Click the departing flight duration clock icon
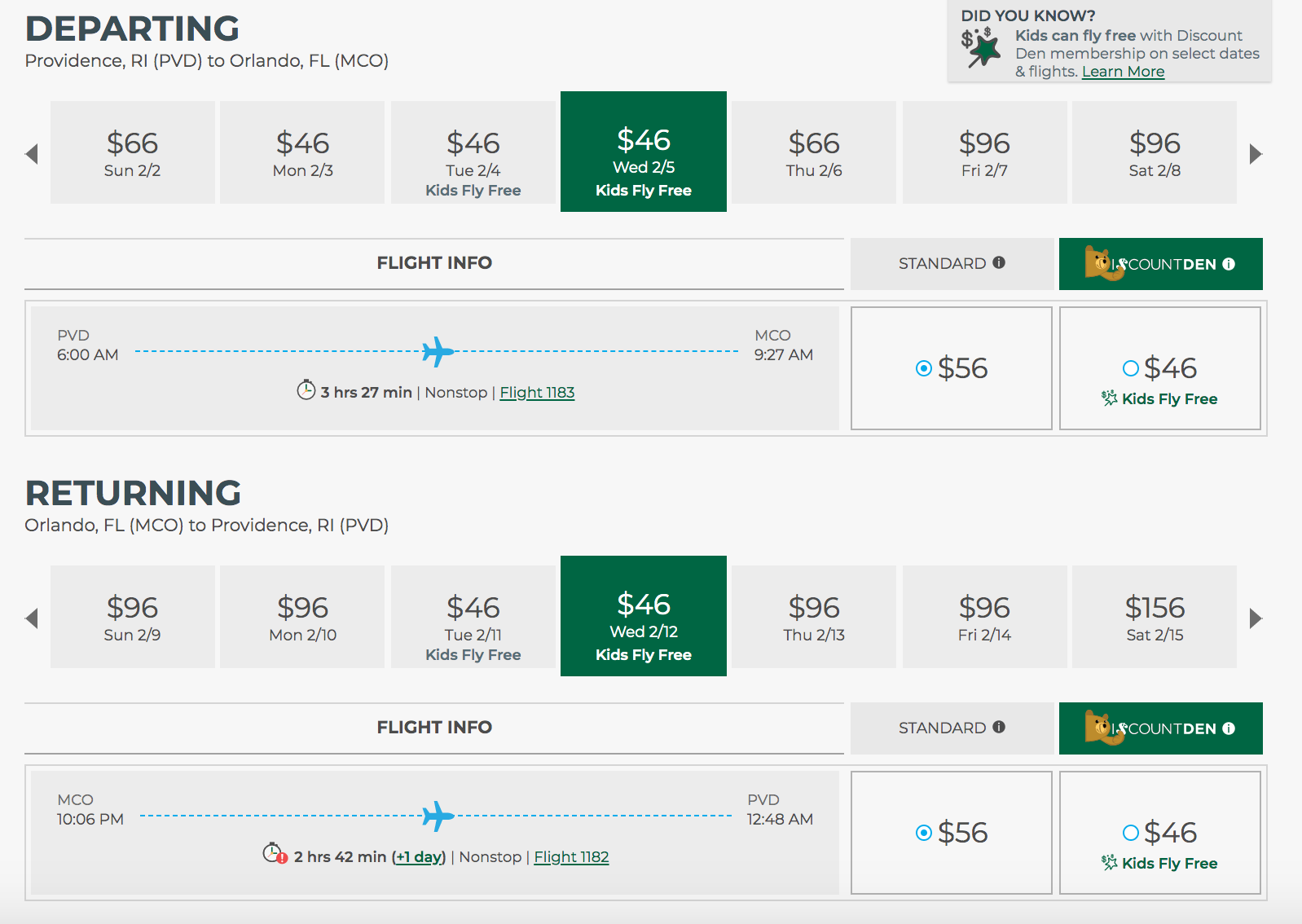 306,390
